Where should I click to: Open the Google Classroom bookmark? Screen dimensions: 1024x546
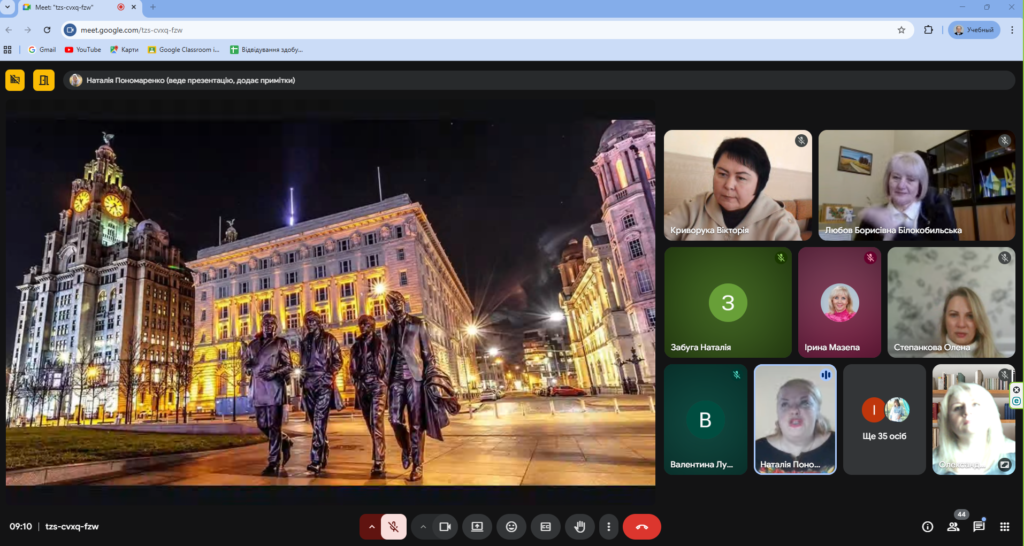(x=184, y=49)
